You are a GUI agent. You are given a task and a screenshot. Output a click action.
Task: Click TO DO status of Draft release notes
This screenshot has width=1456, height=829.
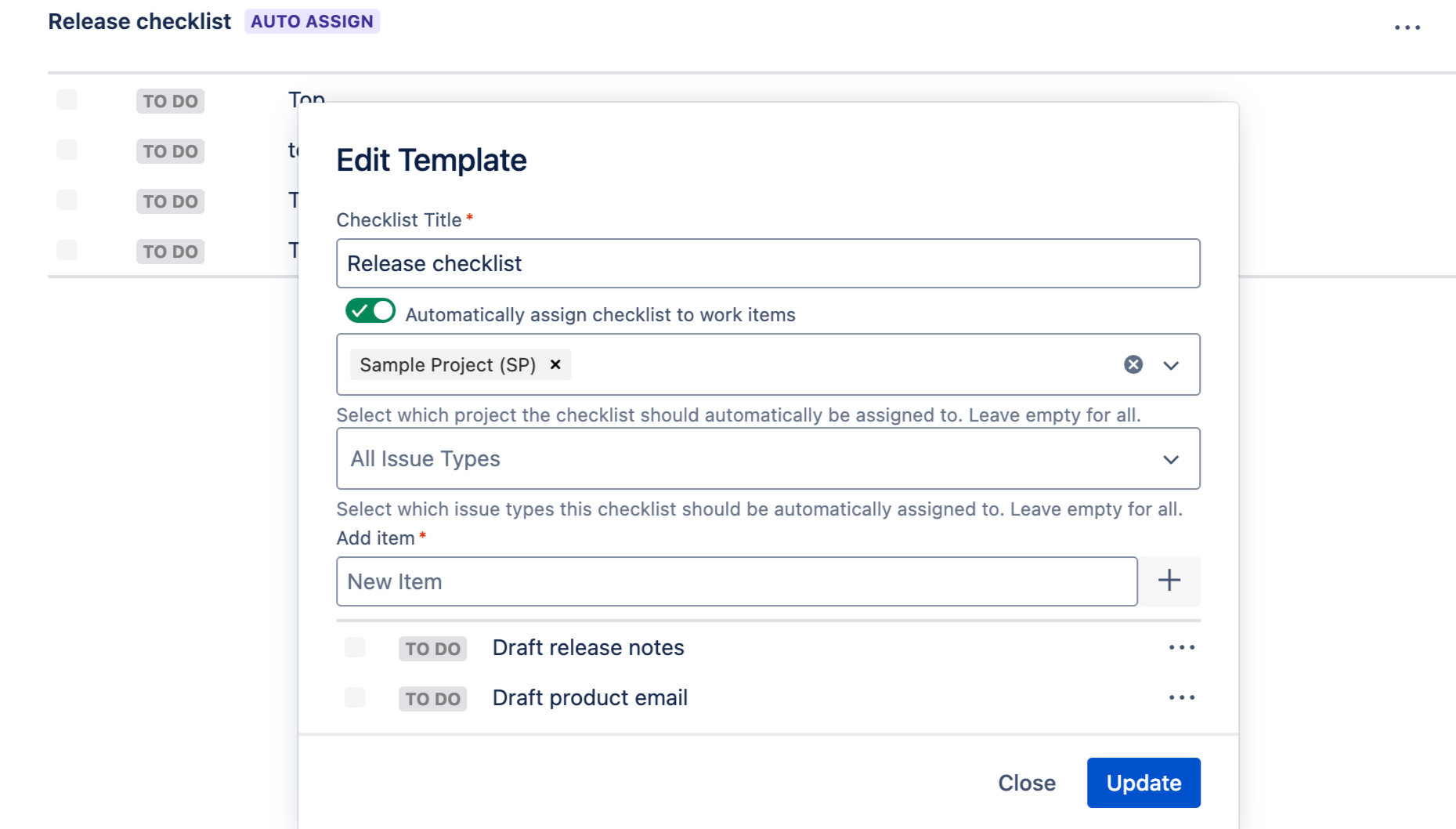point(432,649)
